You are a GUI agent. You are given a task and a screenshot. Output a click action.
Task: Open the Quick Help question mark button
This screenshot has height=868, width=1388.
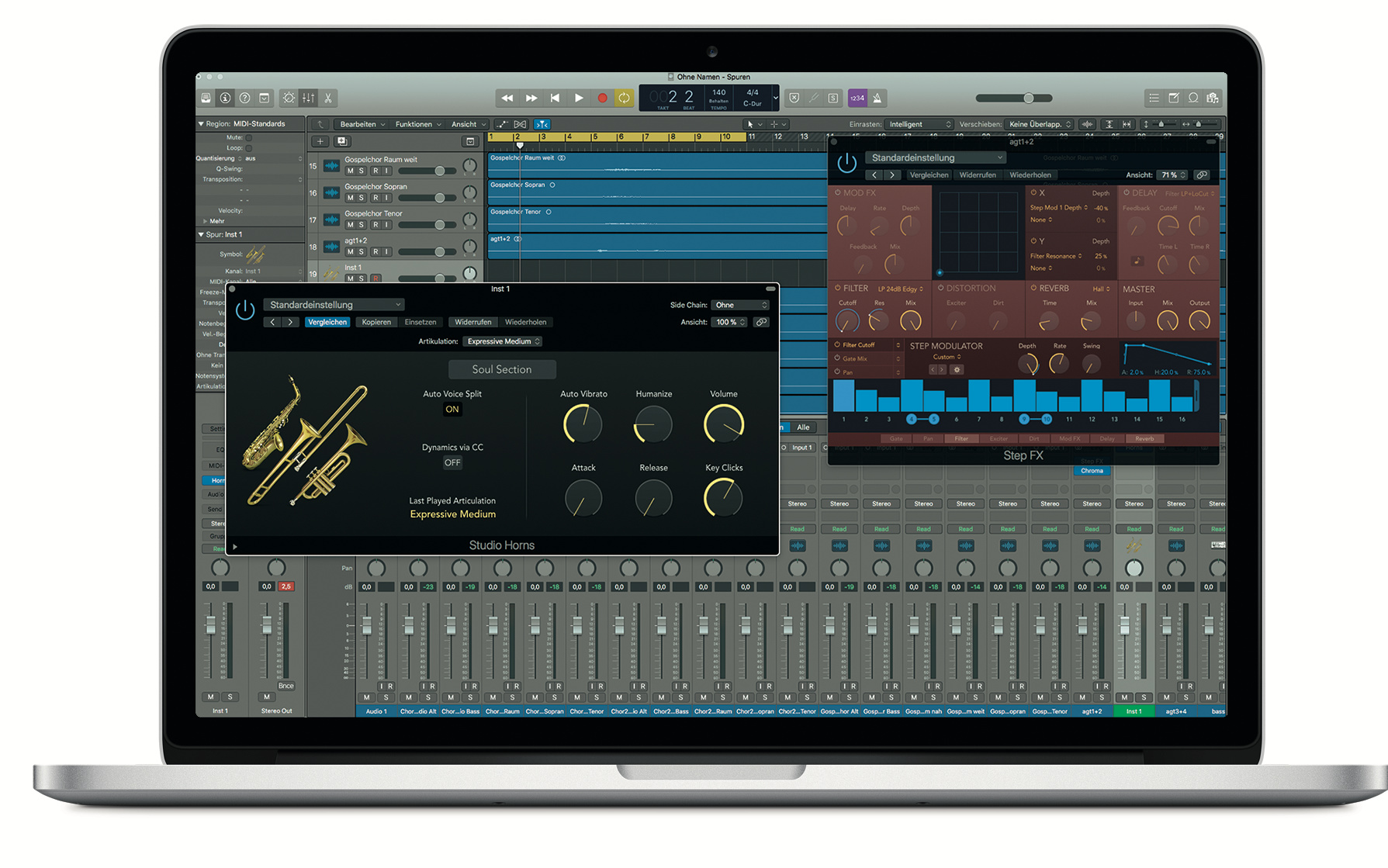(244, 99)
